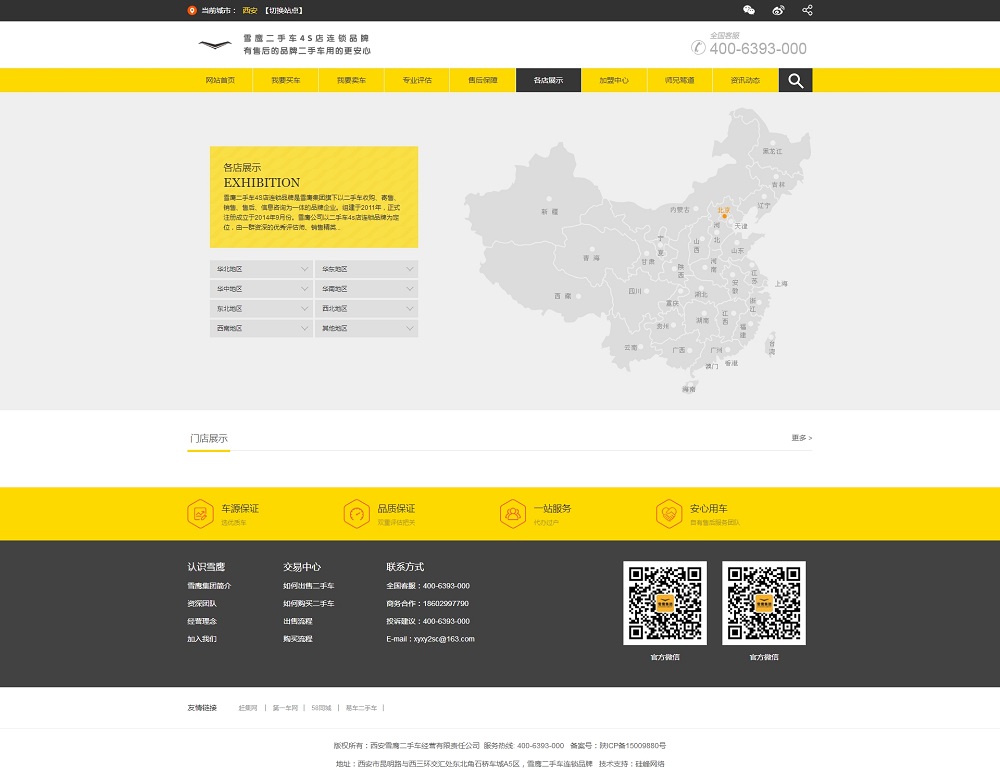This screenshot has width=1000, height=781.
Task: Click the 一站服务 people icon
Action: [x=513, y=514]
